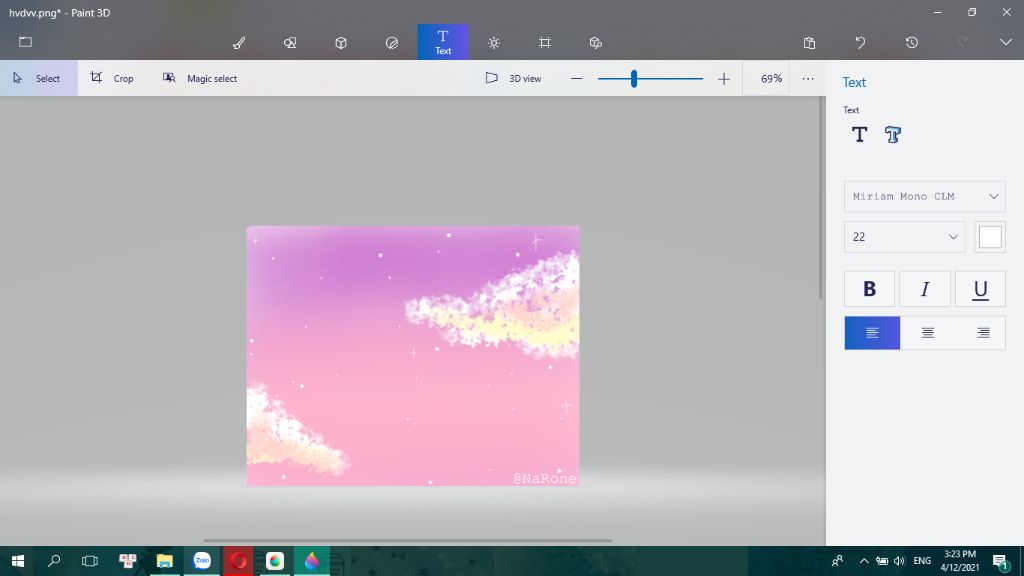Open the 3D library
The height and width of the screenshot is (576, 1024).
point(595,42)
